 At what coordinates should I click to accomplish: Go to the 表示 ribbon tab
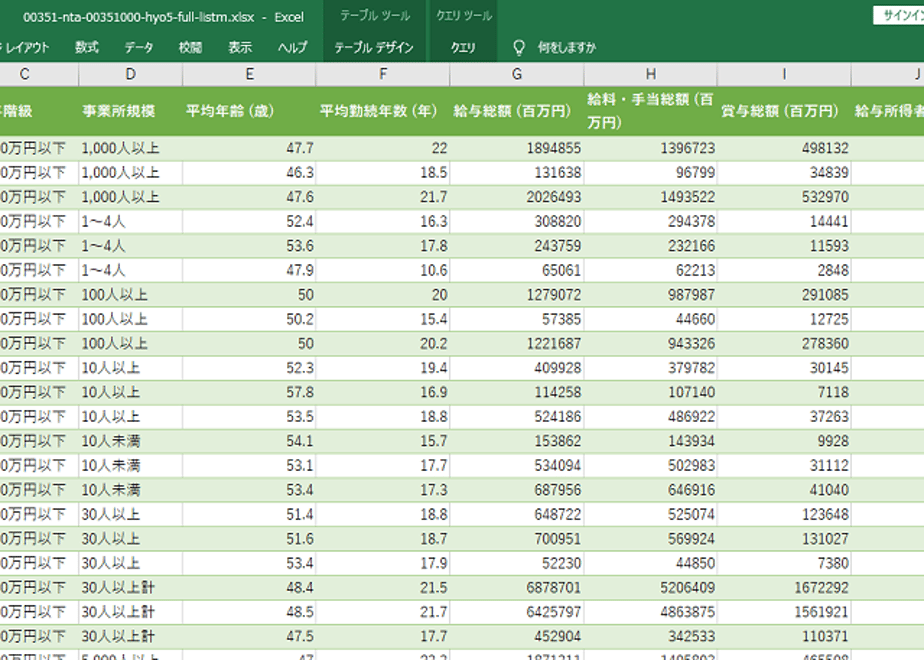tap(240, 47)
